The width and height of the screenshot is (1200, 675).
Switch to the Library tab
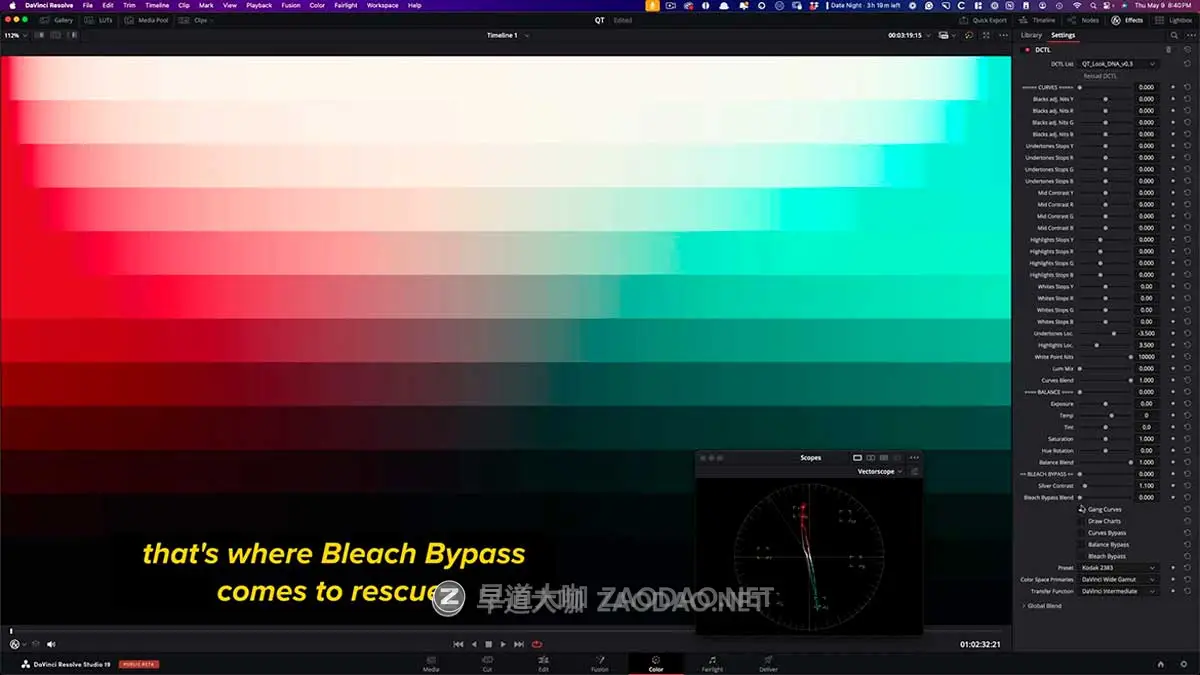pyautogui.click(x=1032, y=34)
